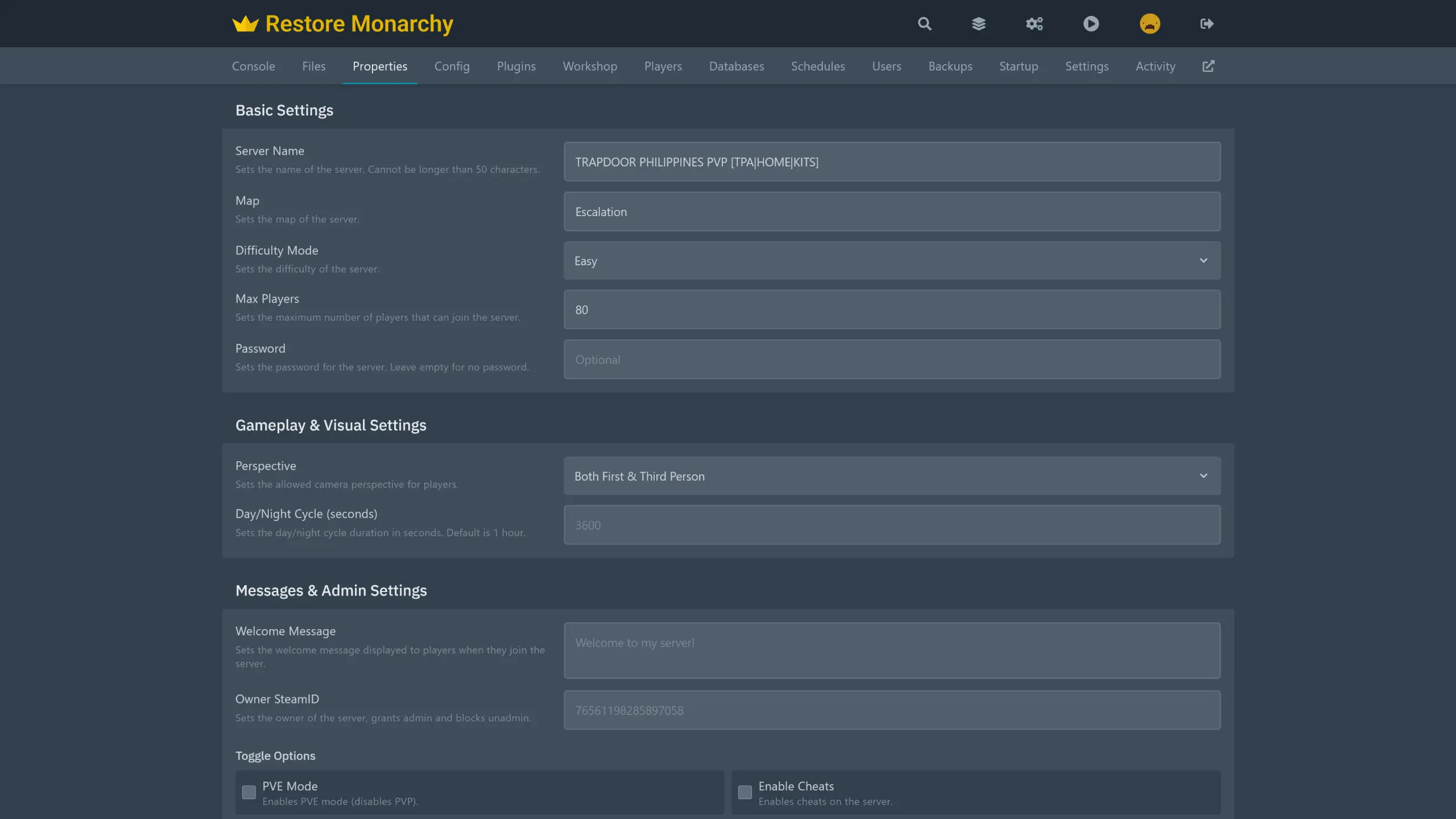Open the Plugins tab
The height and width of the screenshot is (819, 1456).
[516, 67]
